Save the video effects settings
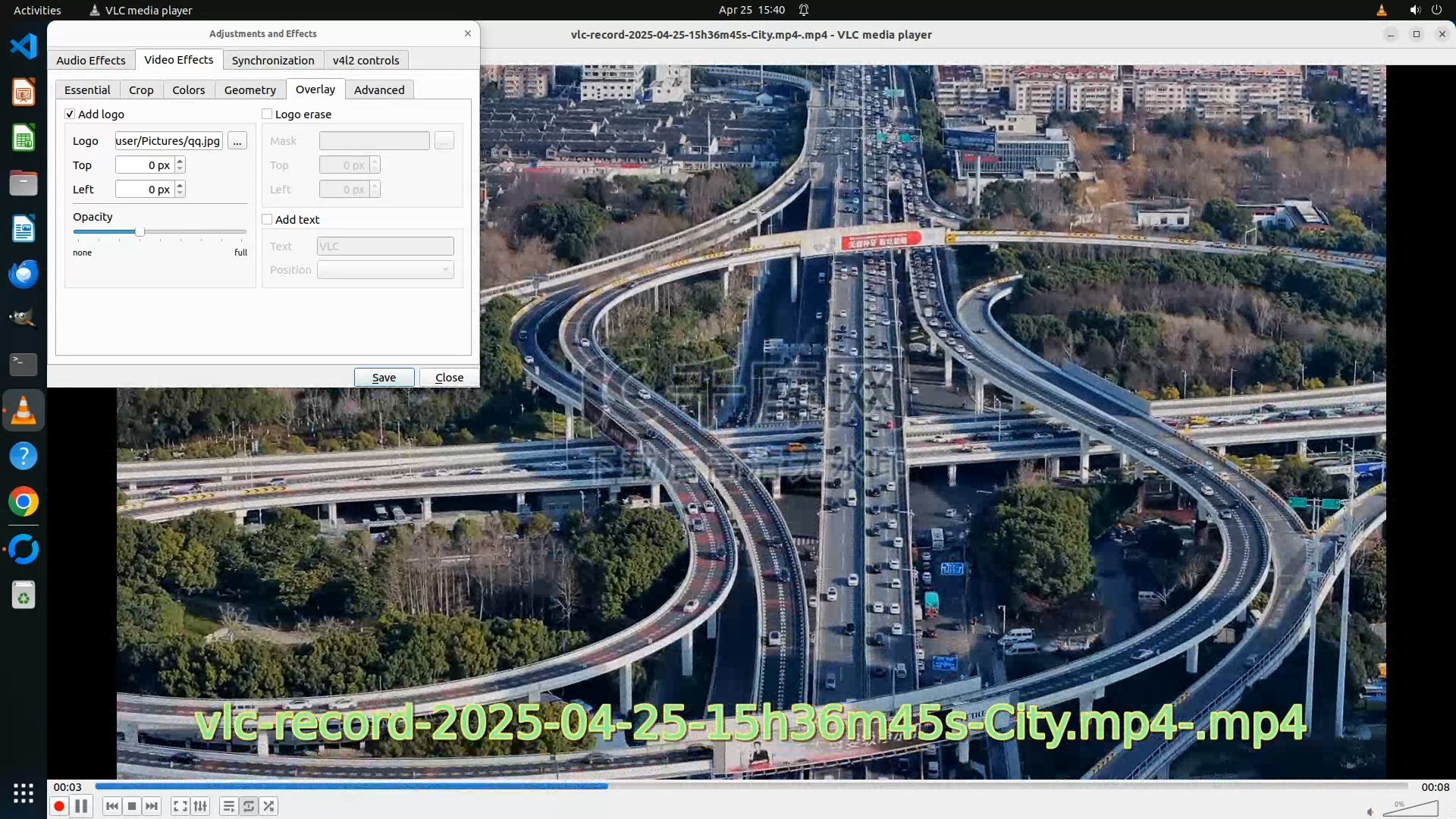 384,377
